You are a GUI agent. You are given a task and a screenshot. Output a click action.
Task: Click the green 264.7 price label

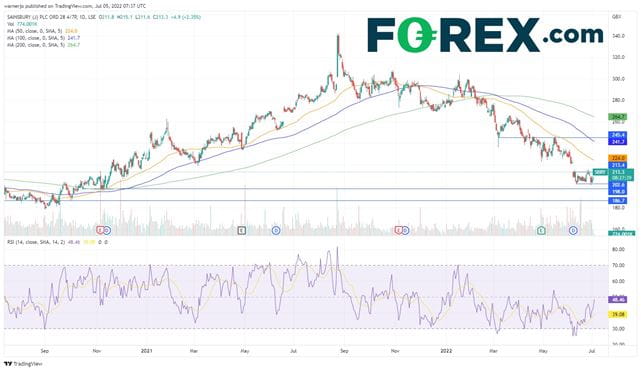(617, 117)
